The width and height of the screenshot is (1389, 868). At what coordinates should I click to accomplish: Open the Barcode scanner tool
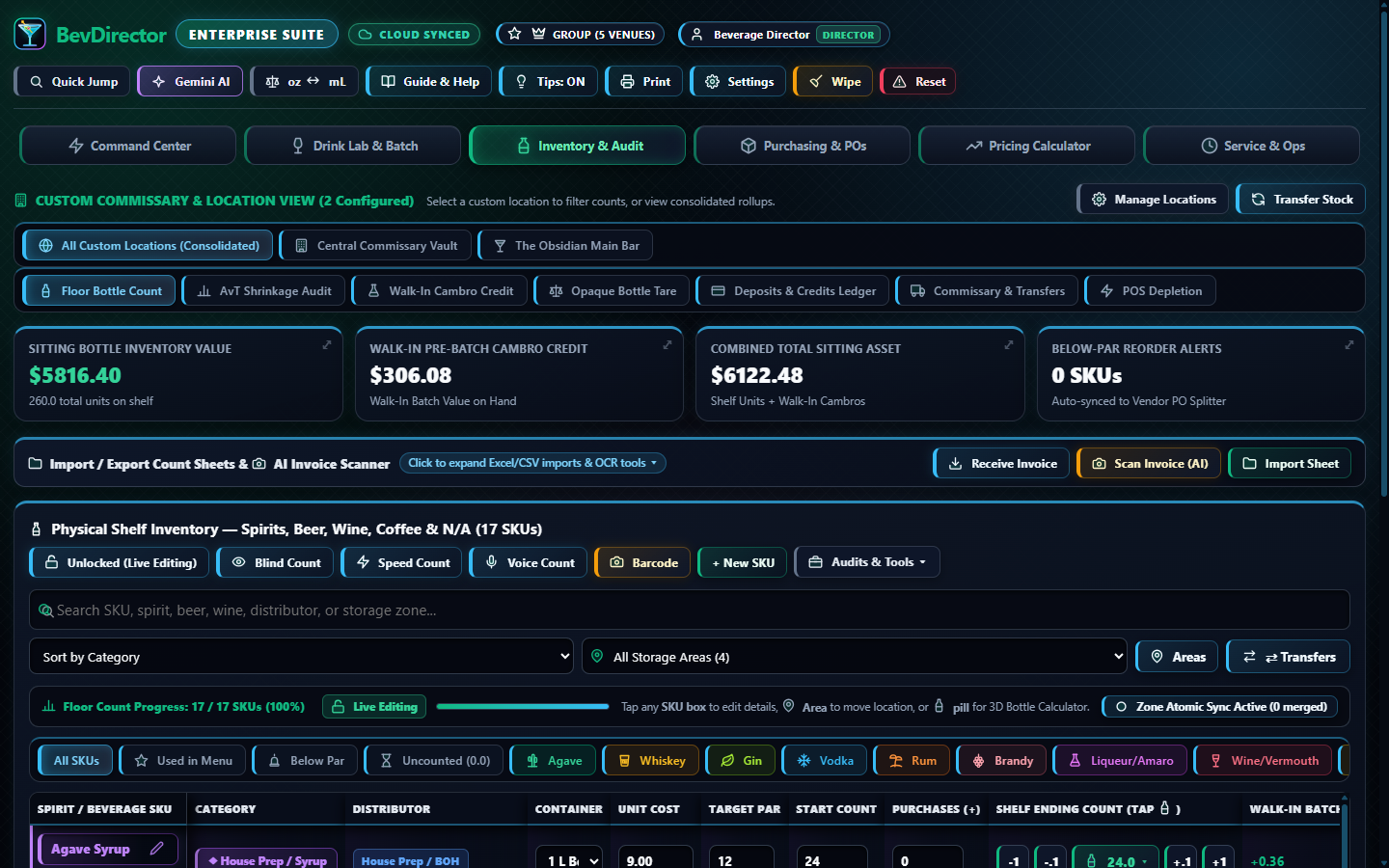click(642, 562)
